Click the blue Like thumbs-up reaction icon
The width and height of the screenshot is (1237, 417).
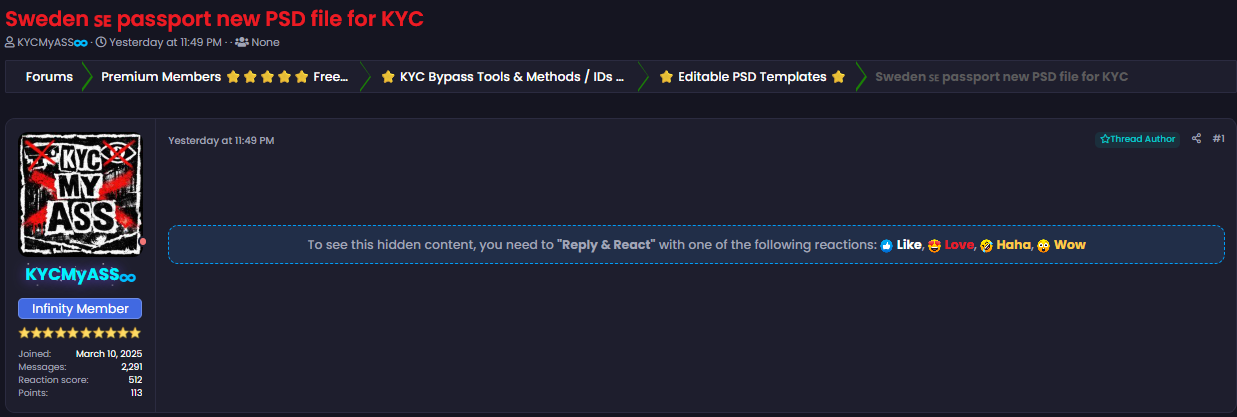tap(886, 245)
